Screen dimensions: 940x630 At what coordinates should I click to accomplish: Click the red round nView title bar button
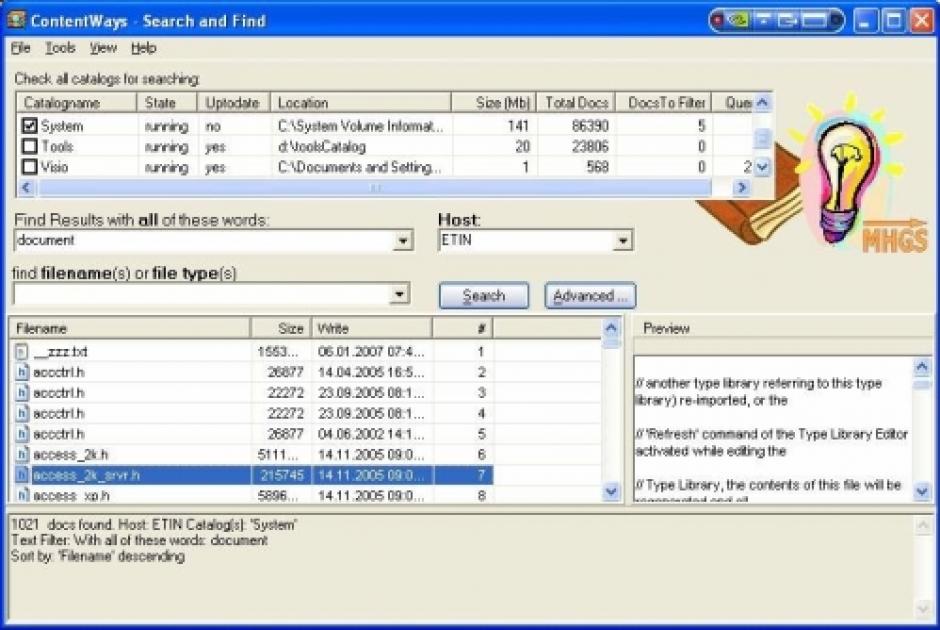tap(718, 20)
